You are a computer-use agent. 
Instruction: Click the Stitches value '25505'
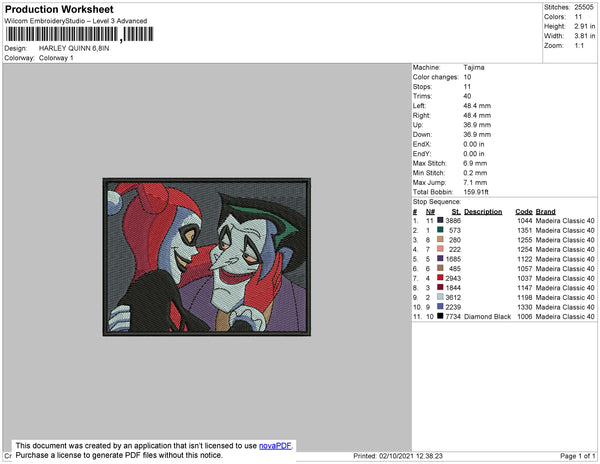click(x=584, y=7)
